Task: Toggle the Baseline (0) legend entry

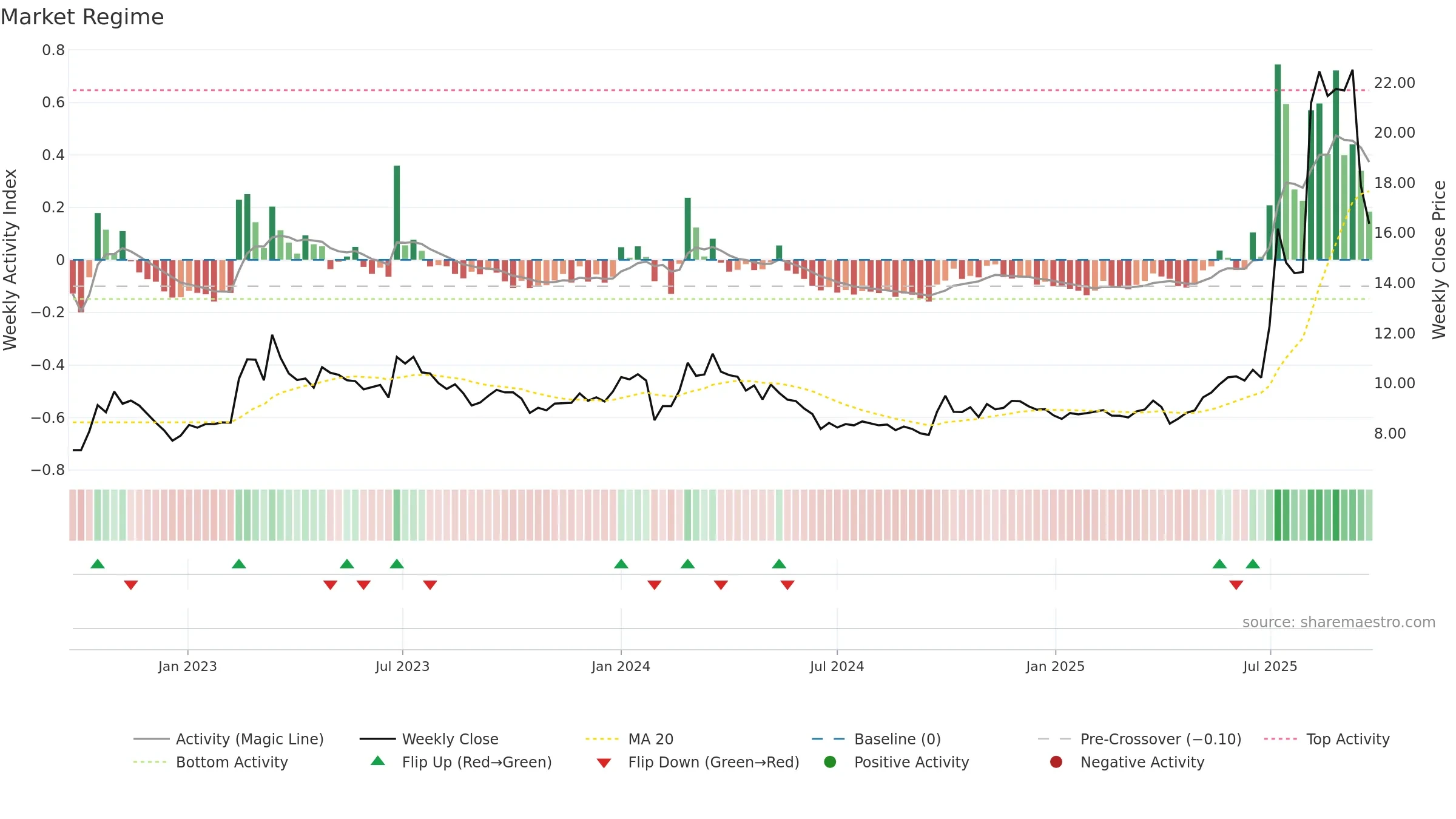Action: pos(876,739)
